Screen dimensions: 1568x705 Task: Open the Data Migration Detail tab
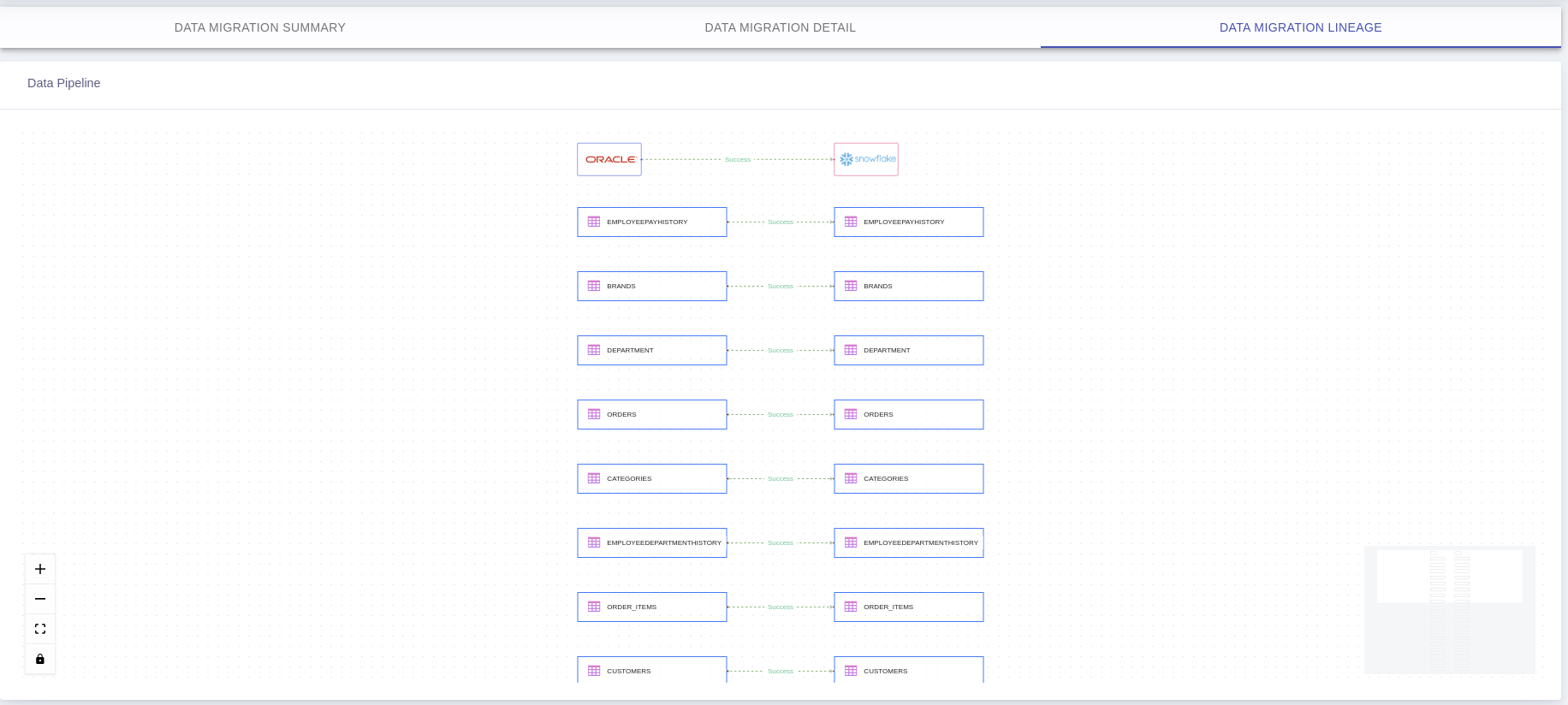tap(781, 27)
